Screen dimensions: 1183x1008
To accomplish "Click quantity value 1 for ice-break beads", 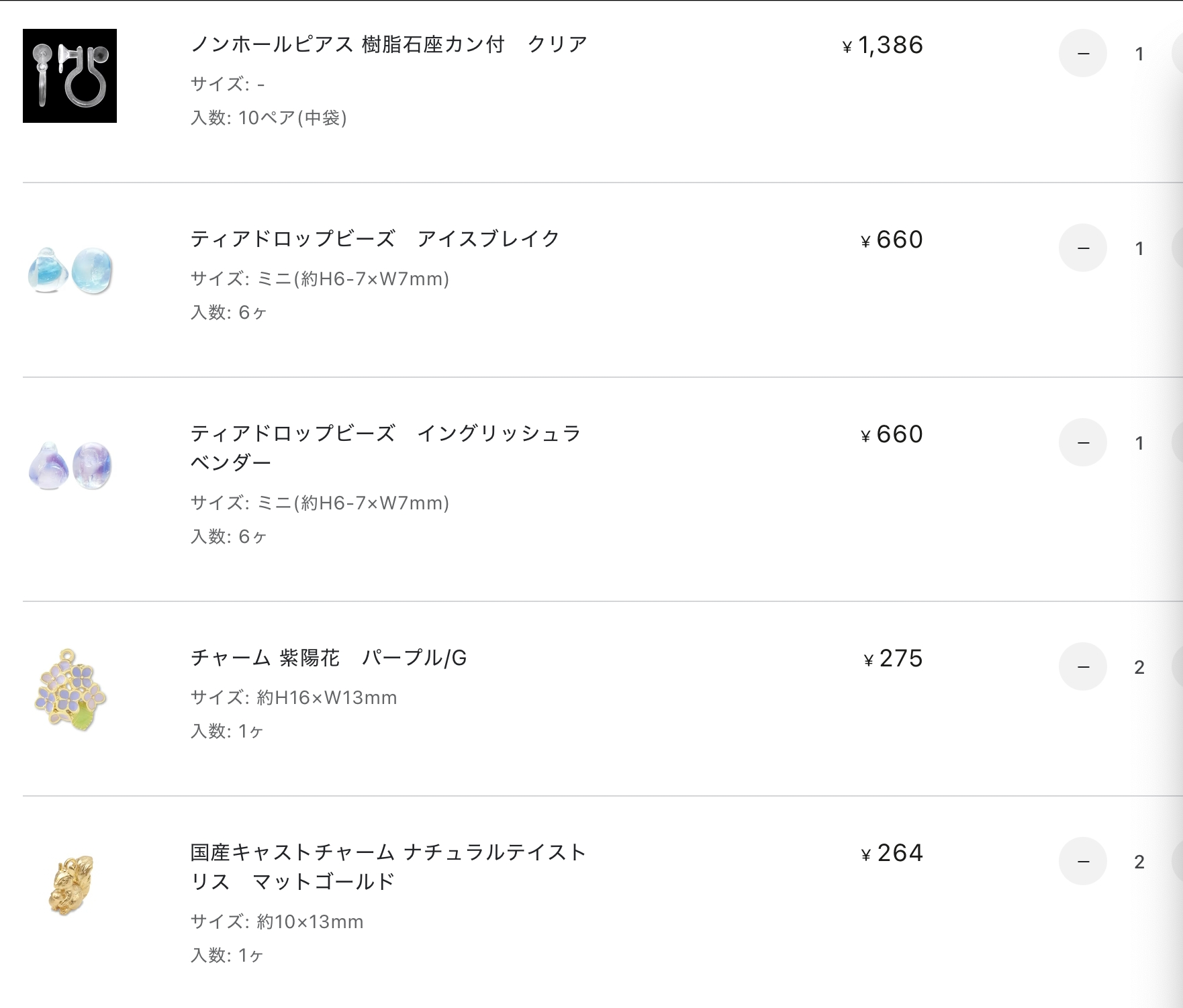I will (x=1139, y=248).
